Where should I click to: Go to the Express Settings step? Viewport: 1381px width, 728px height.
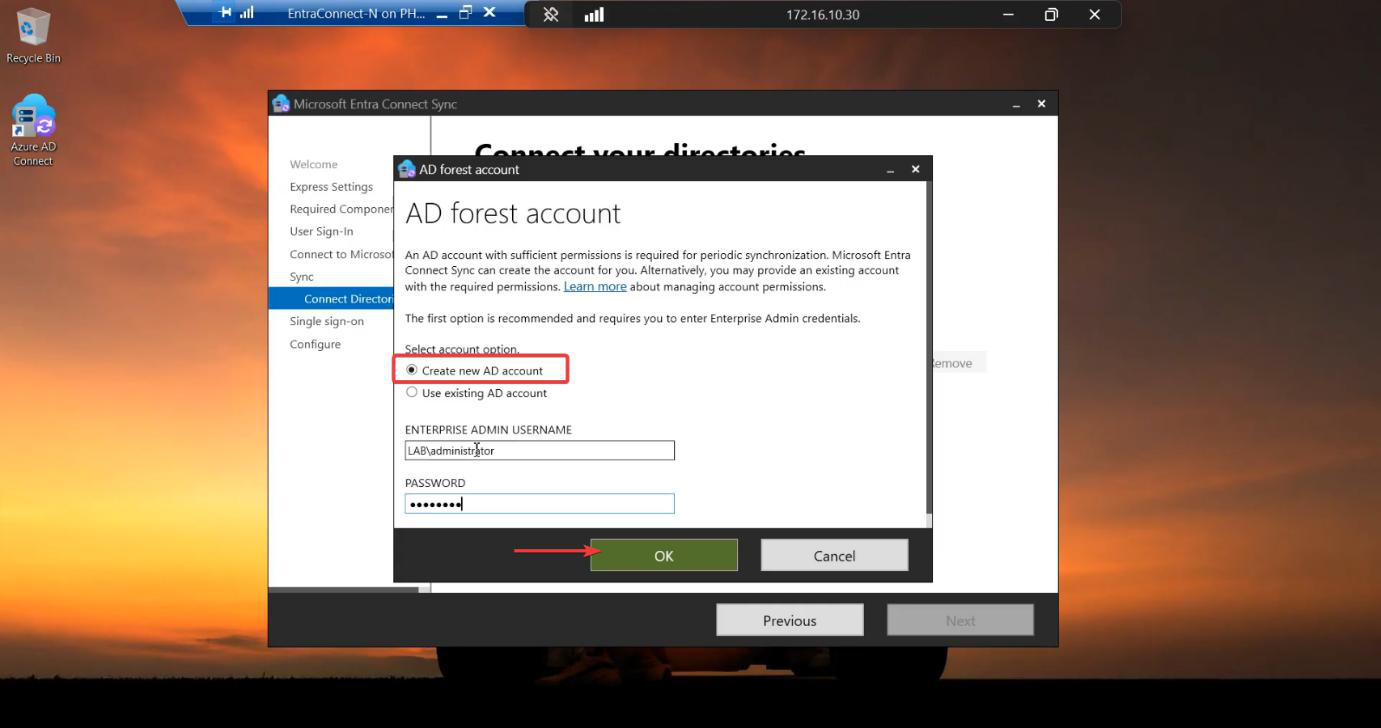click(x=331, y=187)
